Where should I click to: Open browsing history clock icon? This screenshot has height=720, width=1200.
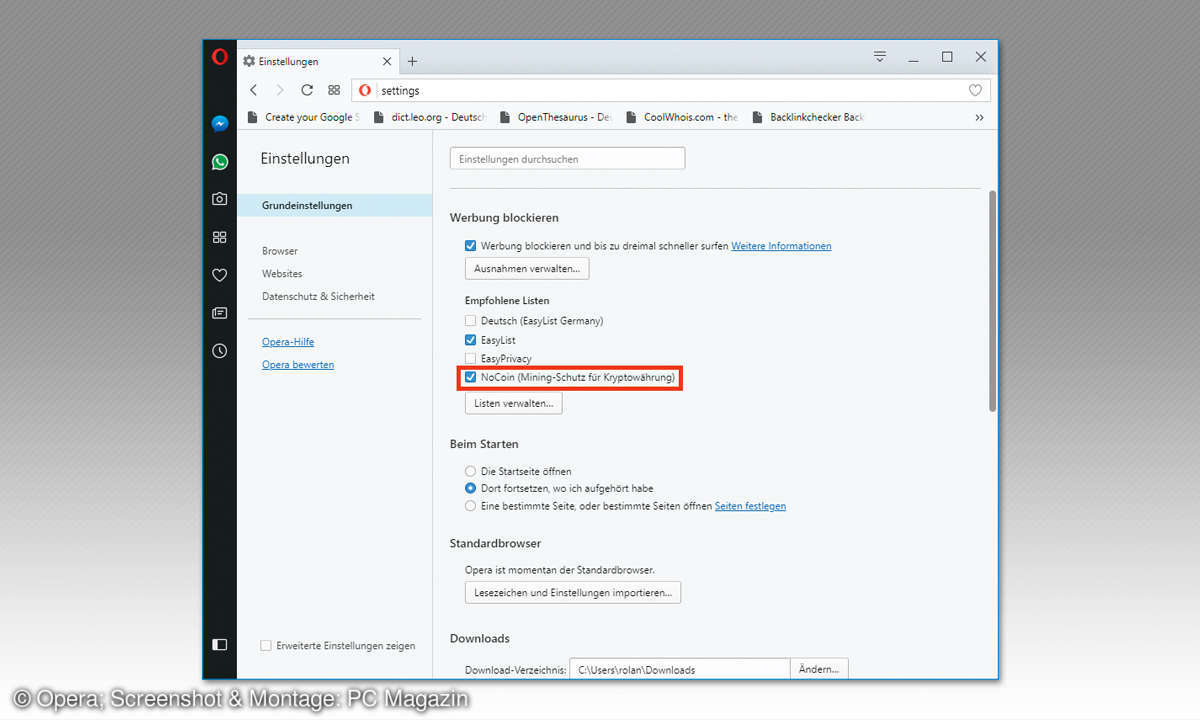pos(220,351)
